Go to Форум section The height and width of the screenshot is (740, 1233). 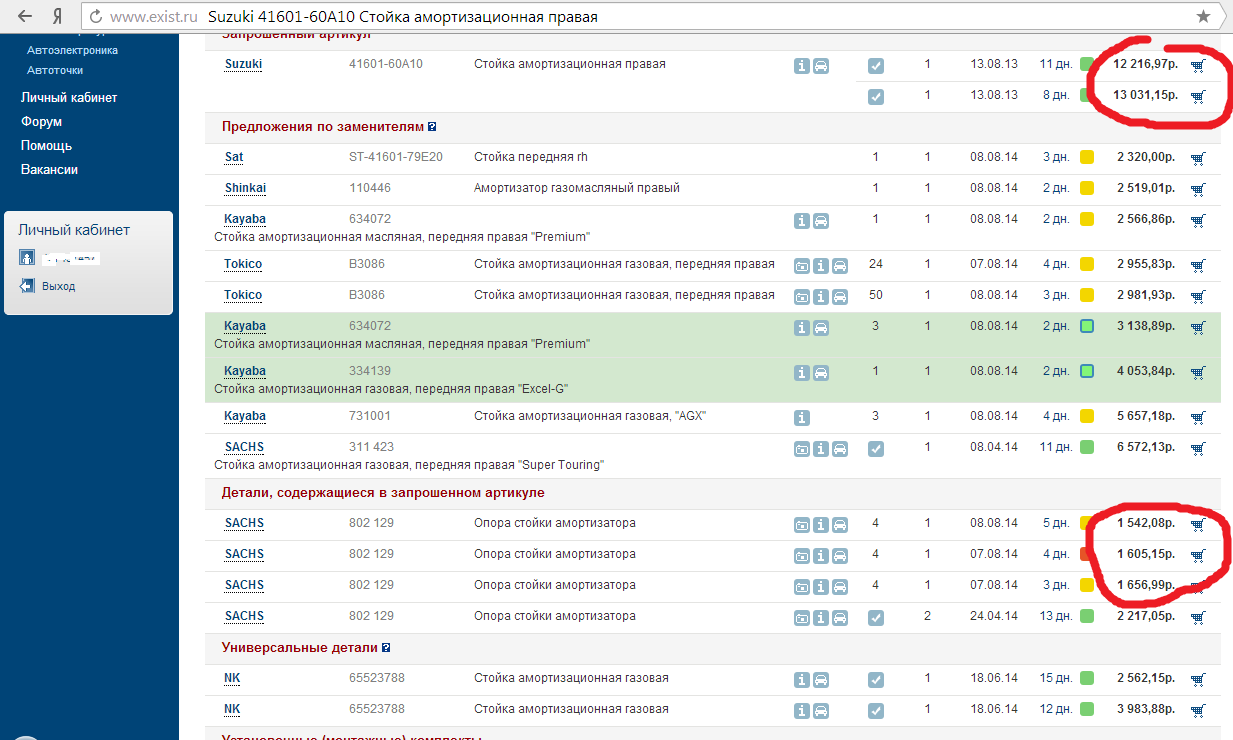click(x=41, y=121)
